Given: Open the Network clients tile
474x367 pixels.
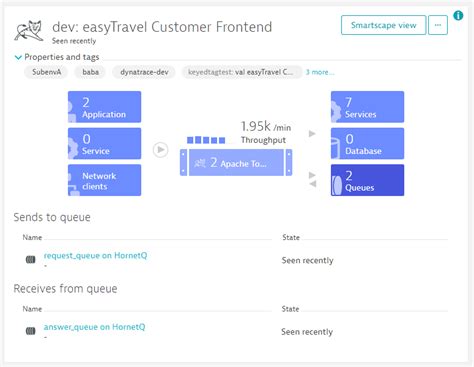Looking at the screenshot, I should coord(104,180).
